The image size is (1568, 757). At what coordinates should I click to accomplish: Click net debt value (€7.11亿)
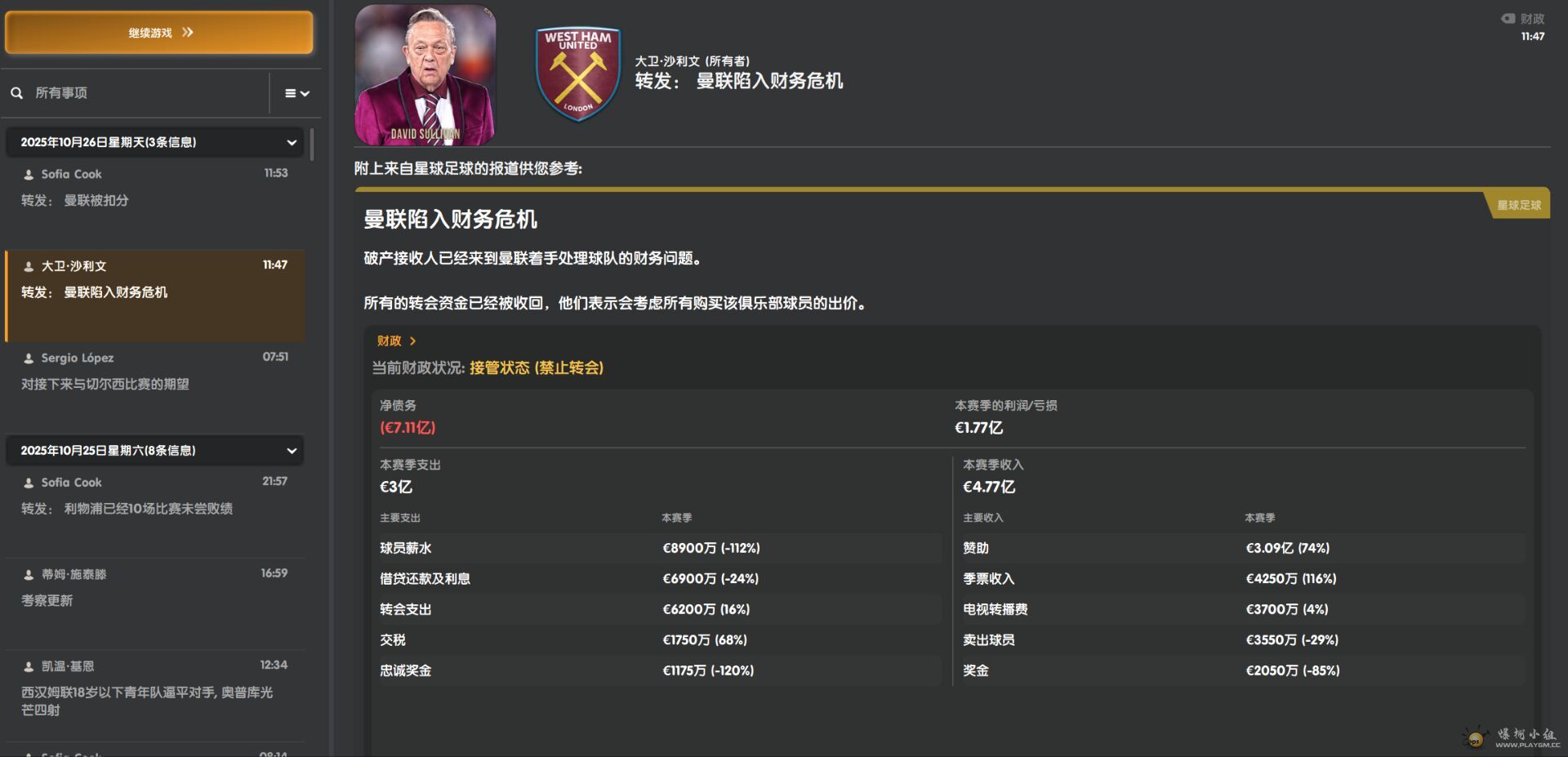(x=408, y=428)
